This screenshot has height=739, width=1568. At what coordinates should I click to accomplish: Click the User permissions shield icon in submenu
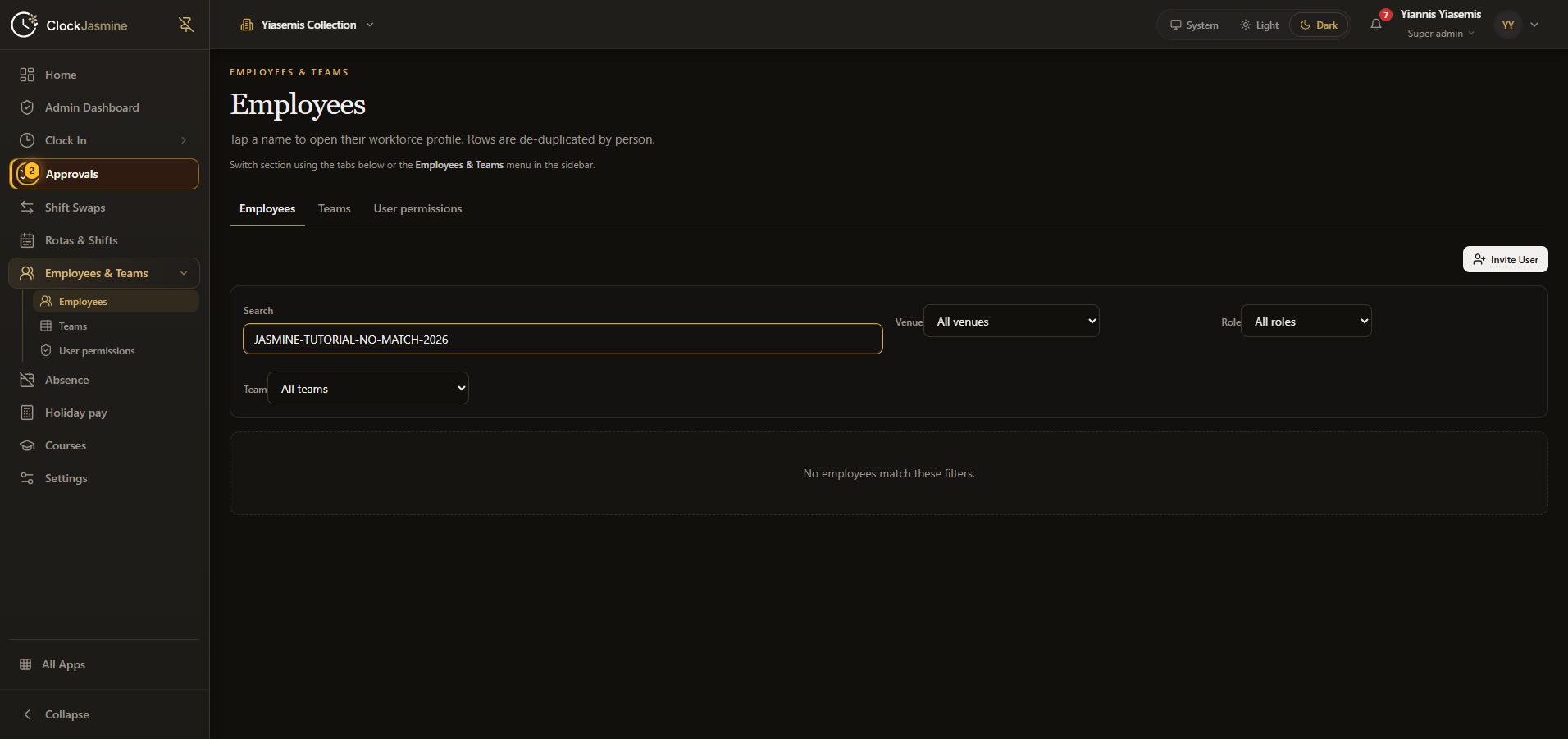46,351
